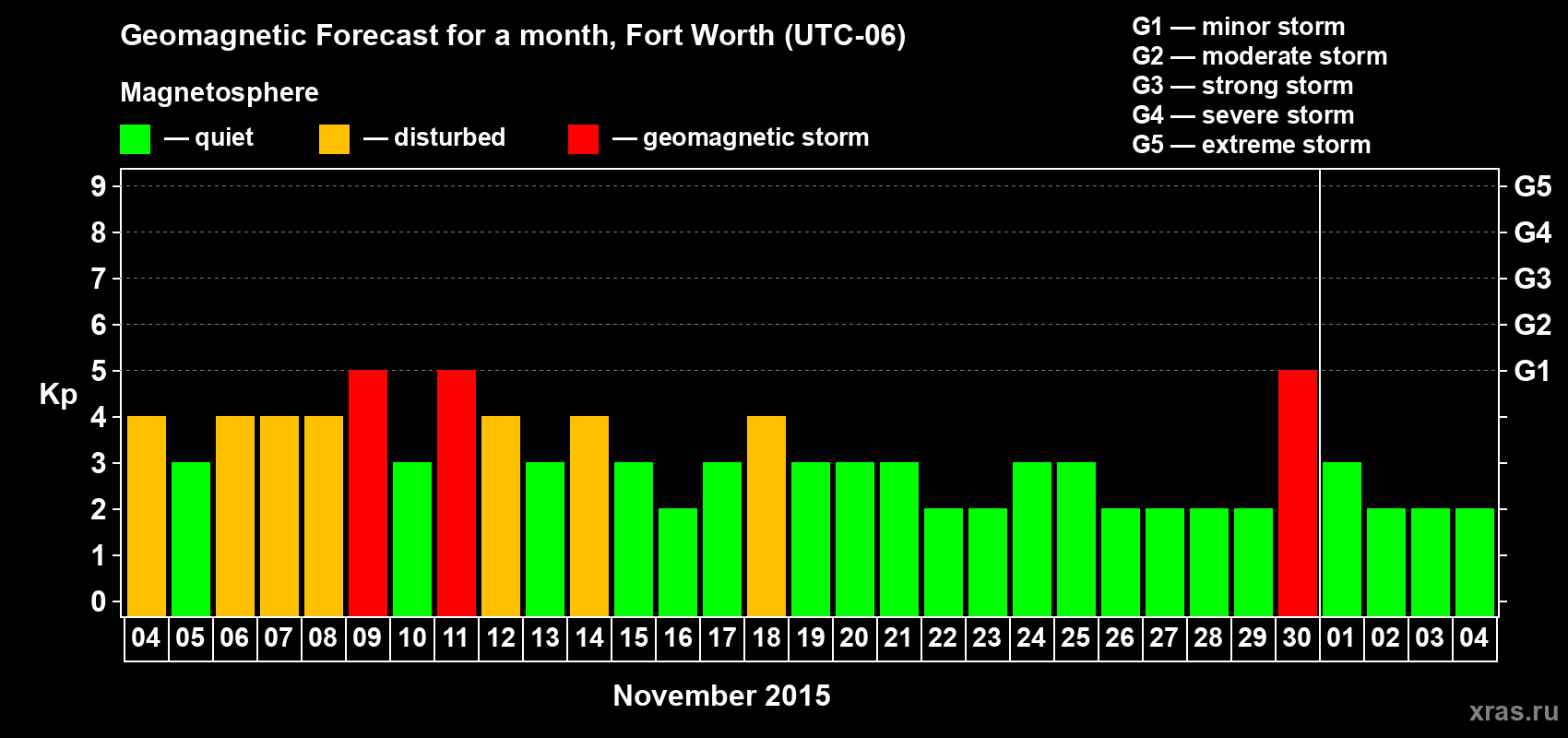The height and width of the screenshot is (738, 1568).
Task: Click the 'Kp' axis label
Action: point(58,395)
